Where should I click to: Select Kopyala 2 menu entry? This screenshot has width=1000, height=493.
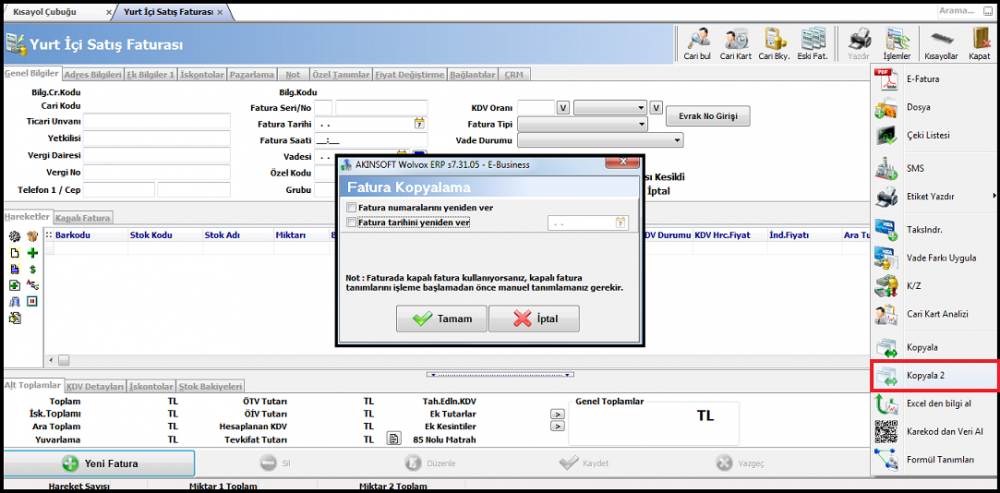tap(934, 376)
